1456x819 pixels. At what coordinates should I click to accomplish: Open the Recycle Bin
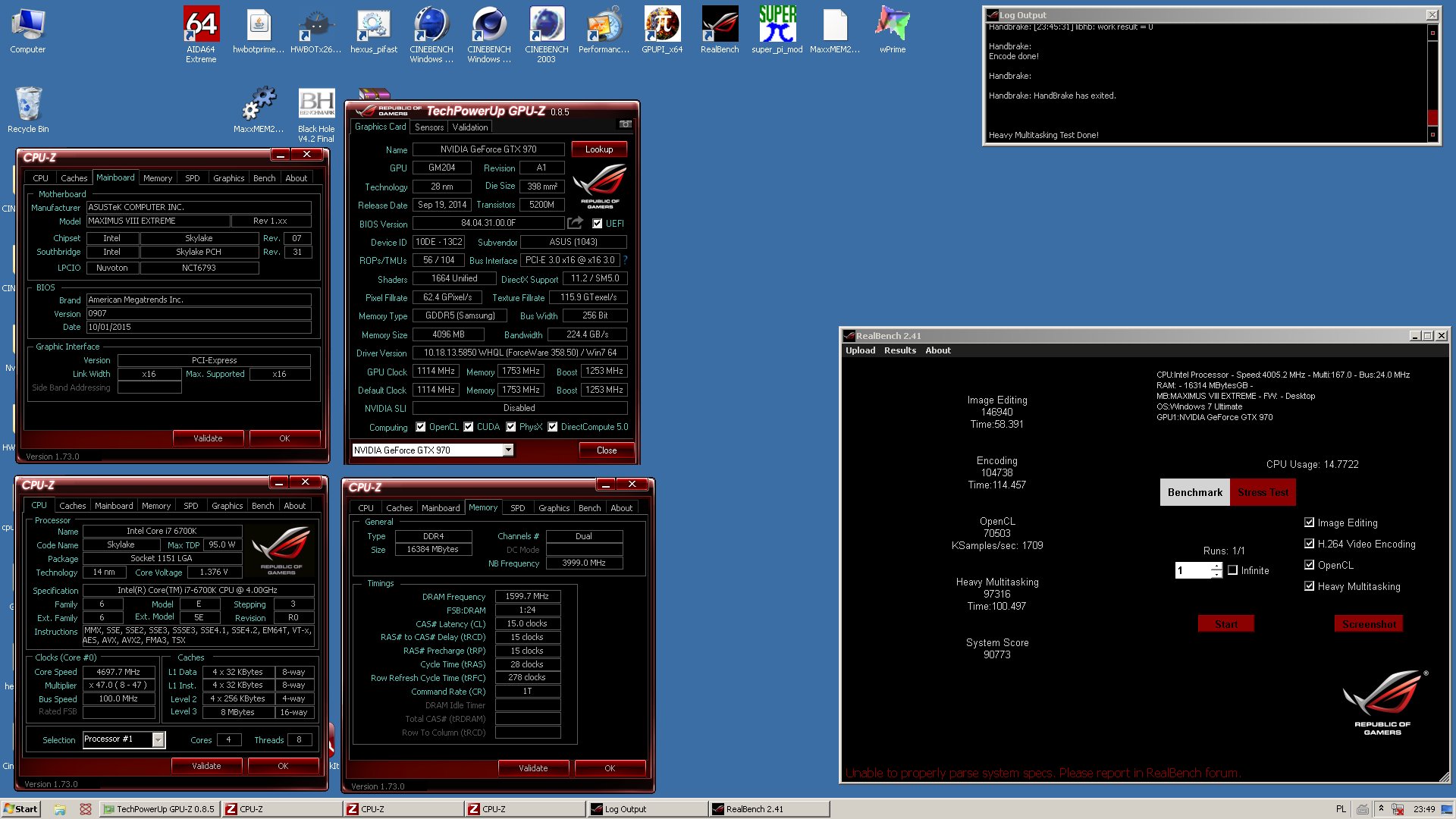[28, 110]
